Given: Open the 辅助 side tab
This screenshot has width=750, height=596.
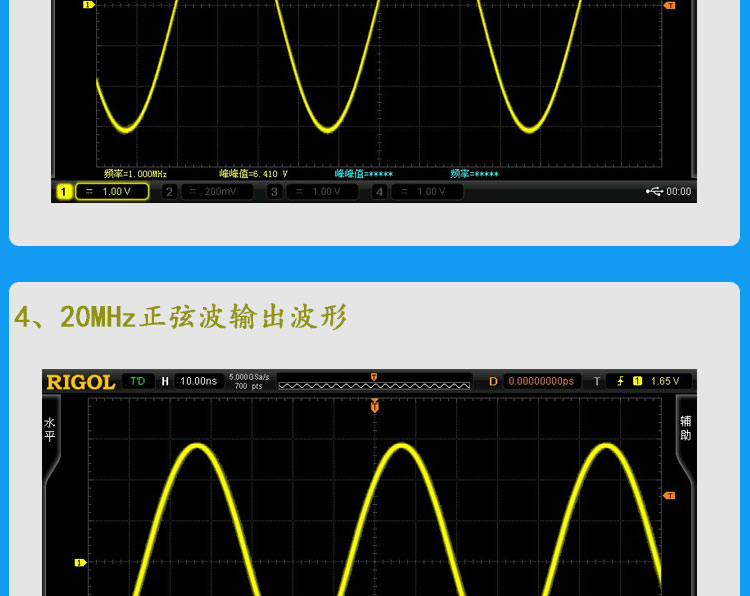Looking at the screenshot, I should [685, 428].
